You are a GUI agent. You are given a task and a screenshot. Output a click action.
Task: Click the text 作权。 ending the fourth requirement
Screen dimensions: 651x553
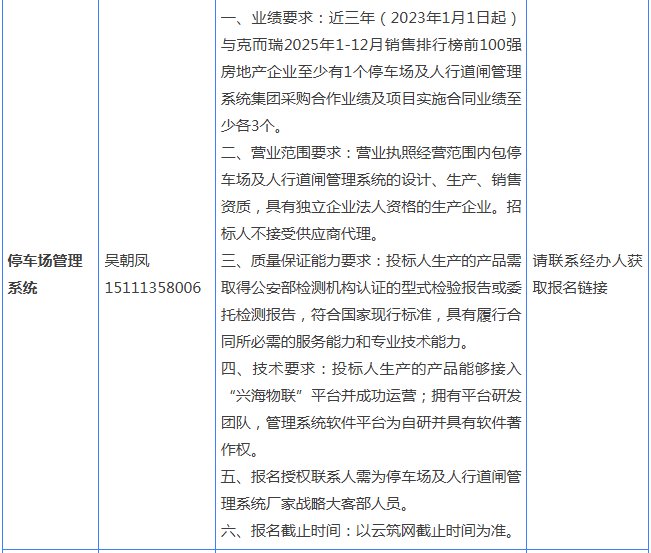[x=240, y=450]
